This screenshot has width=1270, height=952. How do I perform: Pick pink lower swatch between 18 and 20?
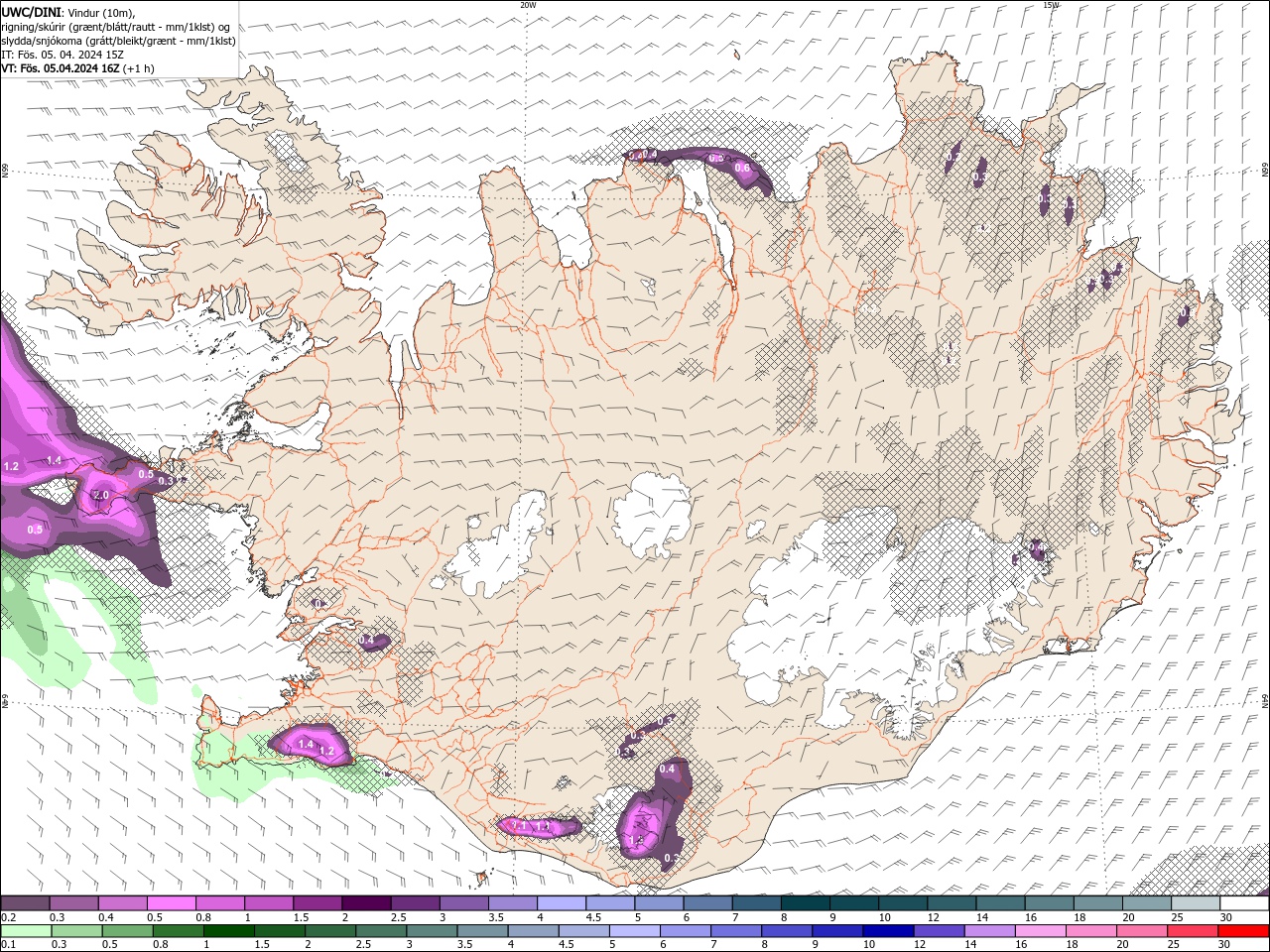tap(1091, 931)
